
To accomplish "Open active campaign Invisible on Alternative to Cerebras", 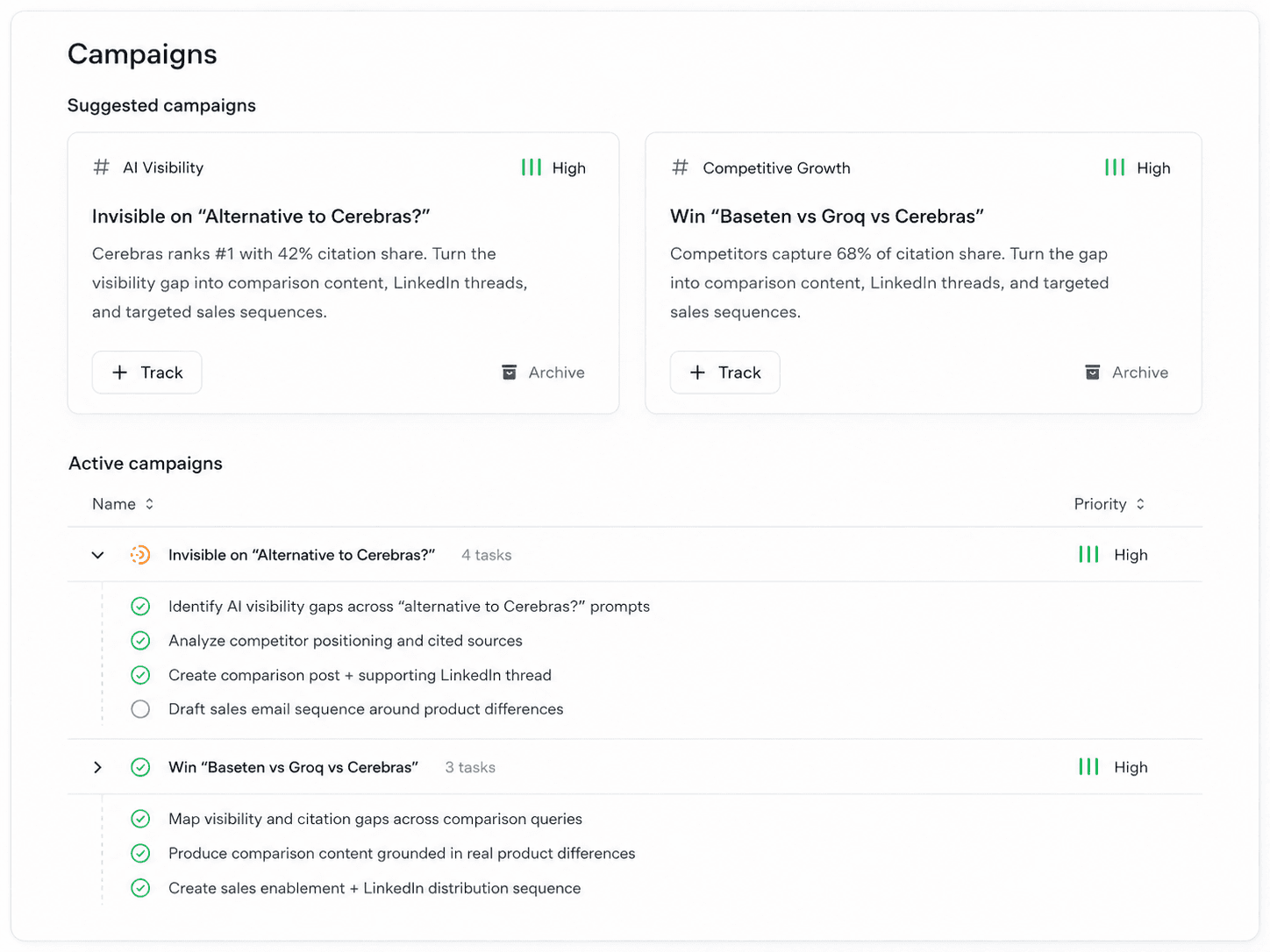I will [302, 555].
